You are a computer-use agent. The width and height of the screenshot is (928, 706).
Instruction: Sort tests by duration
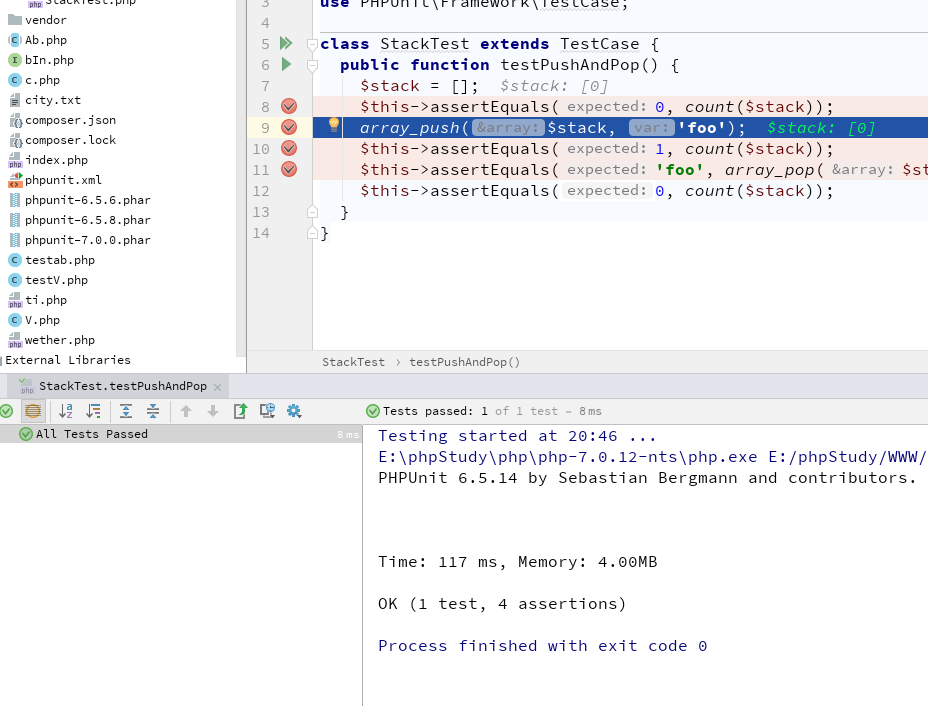(x=93, y=411)
